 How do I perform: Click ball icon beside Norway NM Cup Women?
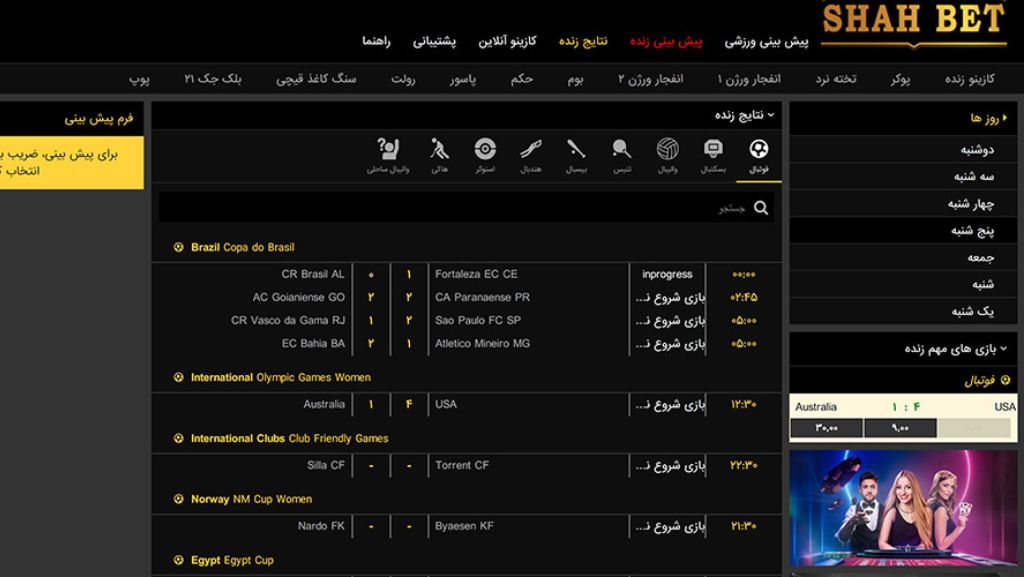coord(178,499)
